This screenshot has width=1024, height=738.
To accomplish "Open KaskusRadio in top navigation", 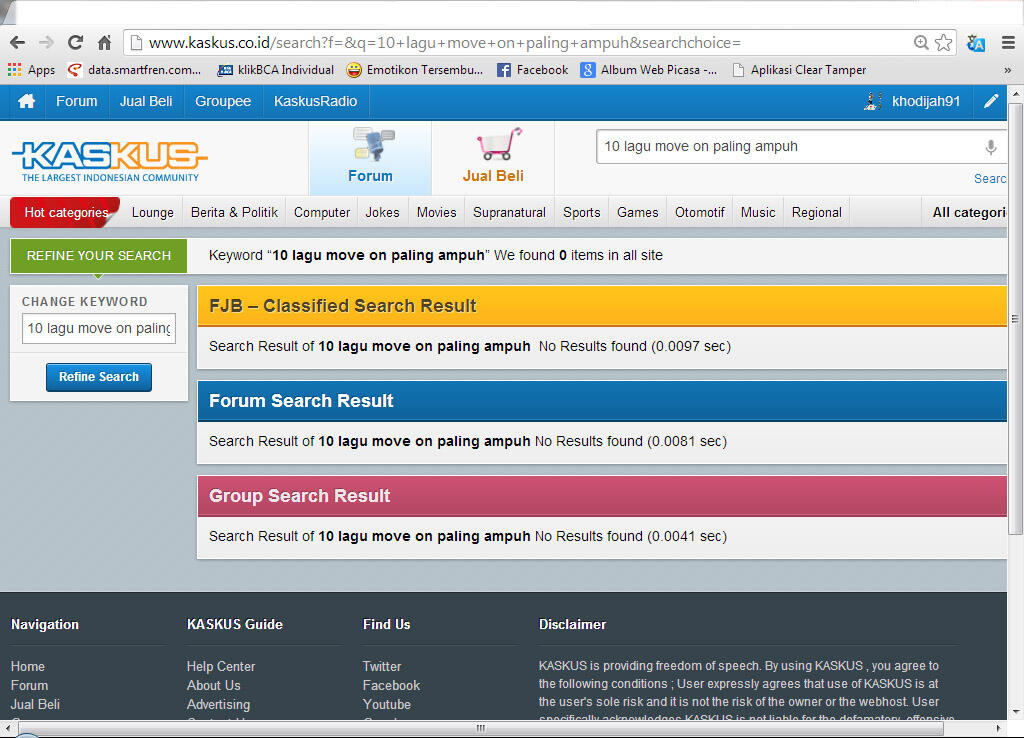I will click(315, 101).
